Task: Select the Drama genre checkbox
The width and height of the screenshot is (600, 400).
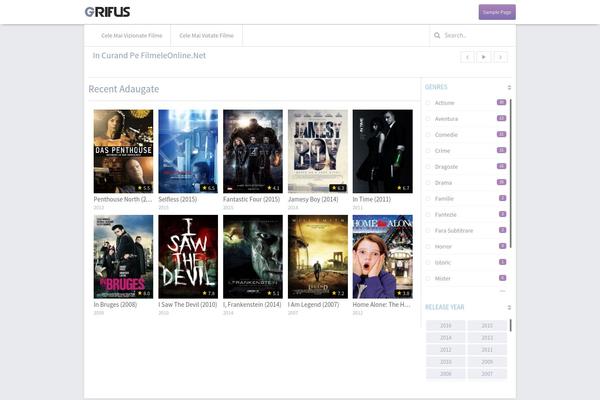Action: point(428,183)
